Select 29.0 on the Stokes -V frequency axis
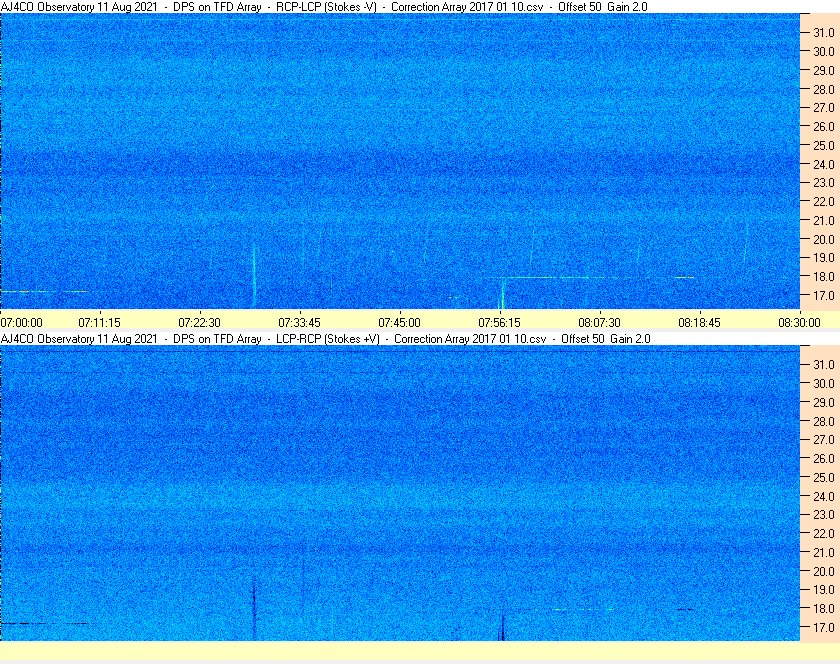The height and width of the screenshot is (664, 840). click(x=824, y=70)
